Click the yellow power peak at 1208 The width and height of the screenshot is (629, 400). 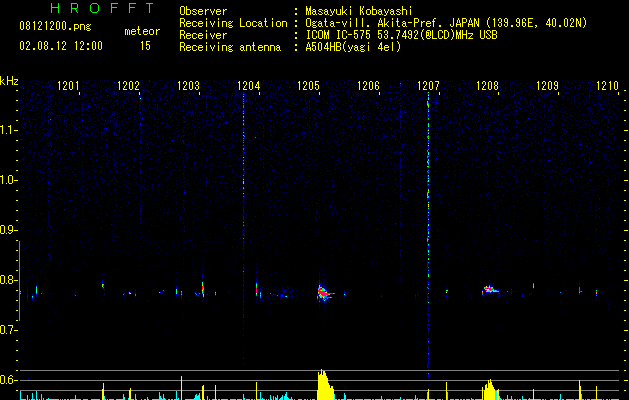pos(490,390)
